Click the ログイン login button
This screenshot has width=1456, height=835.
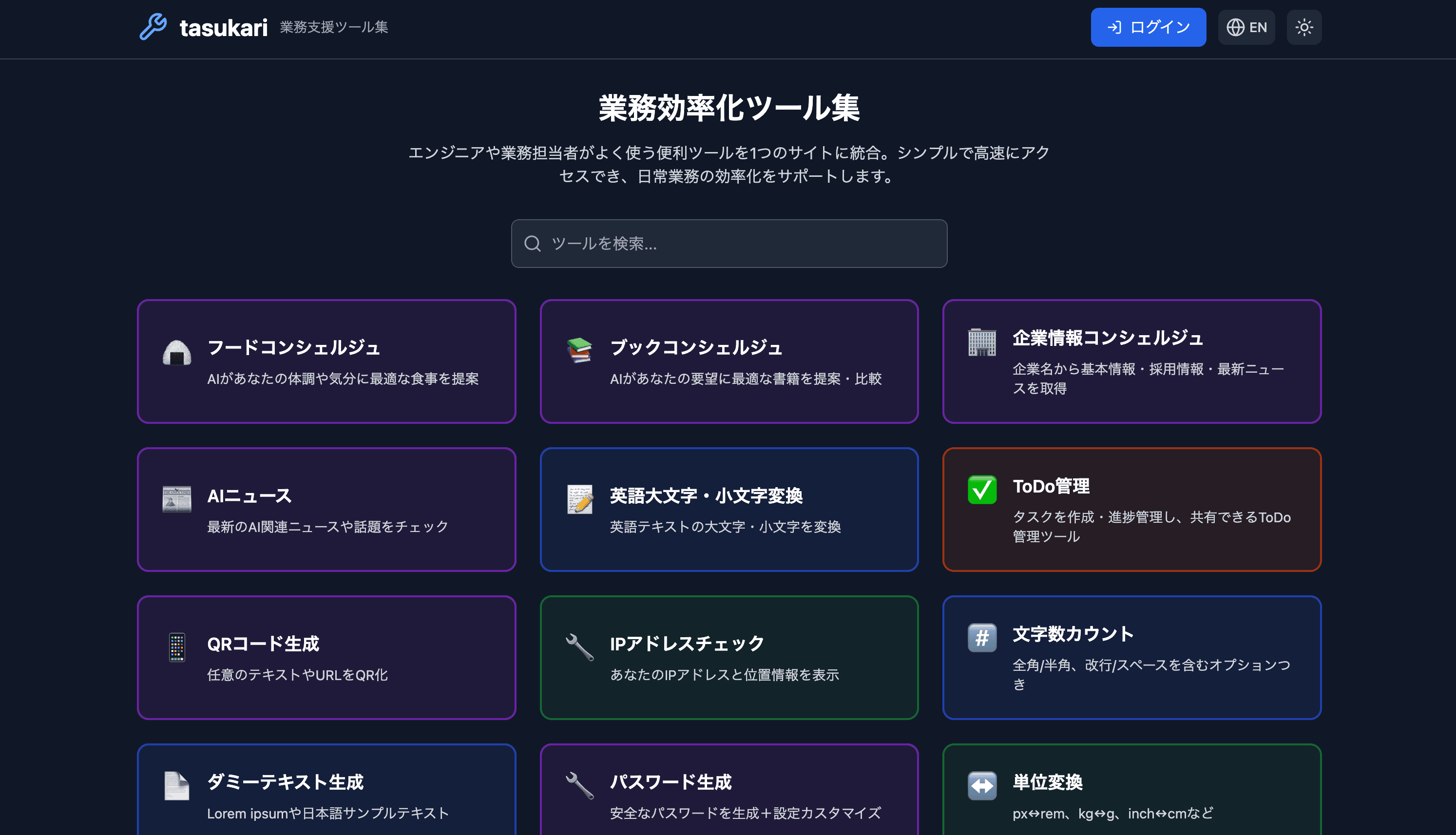pyautogui.click(x=1148, y=28)
